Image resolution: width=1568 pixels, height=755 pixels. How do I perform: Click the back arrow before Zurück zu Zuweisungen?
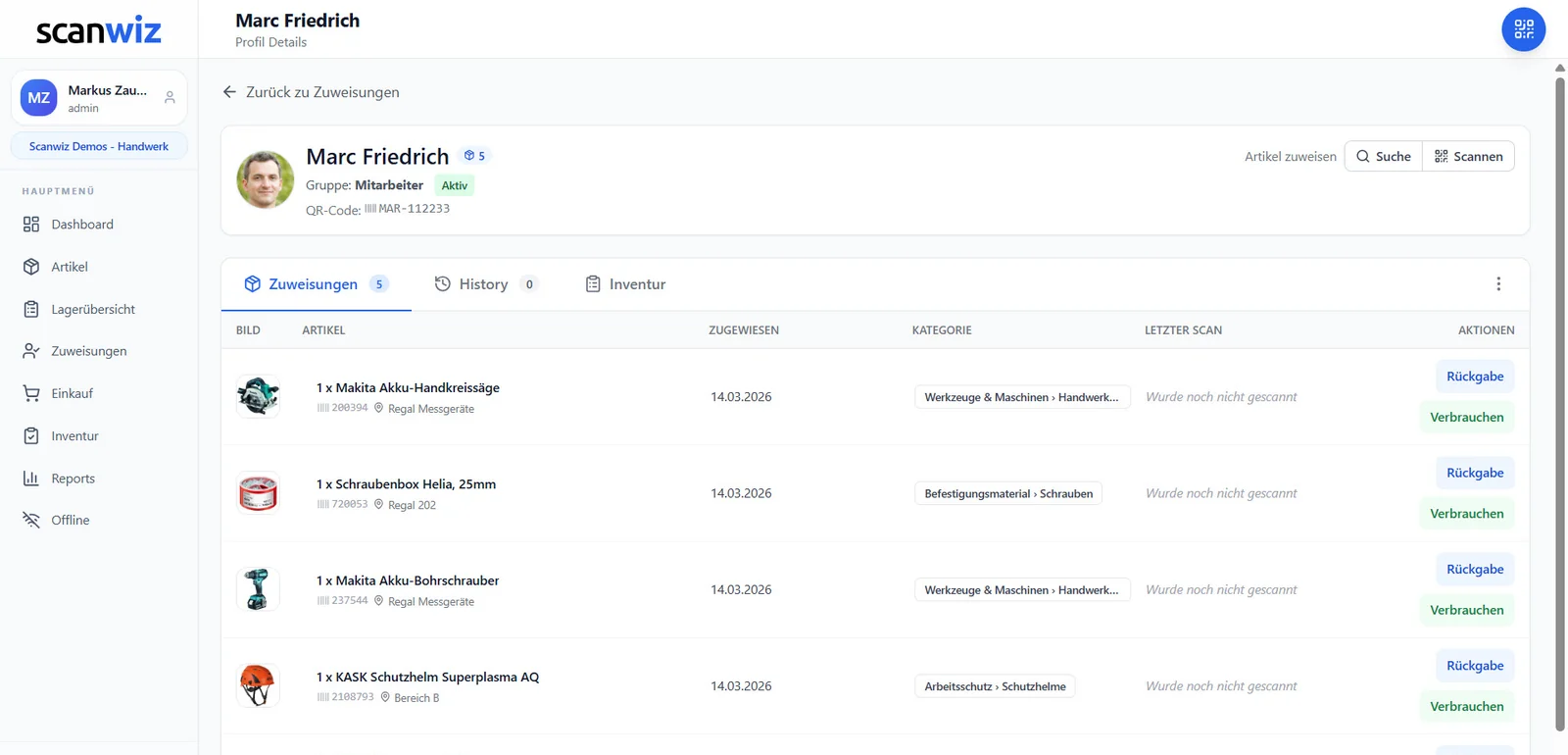tap(229, 92)
